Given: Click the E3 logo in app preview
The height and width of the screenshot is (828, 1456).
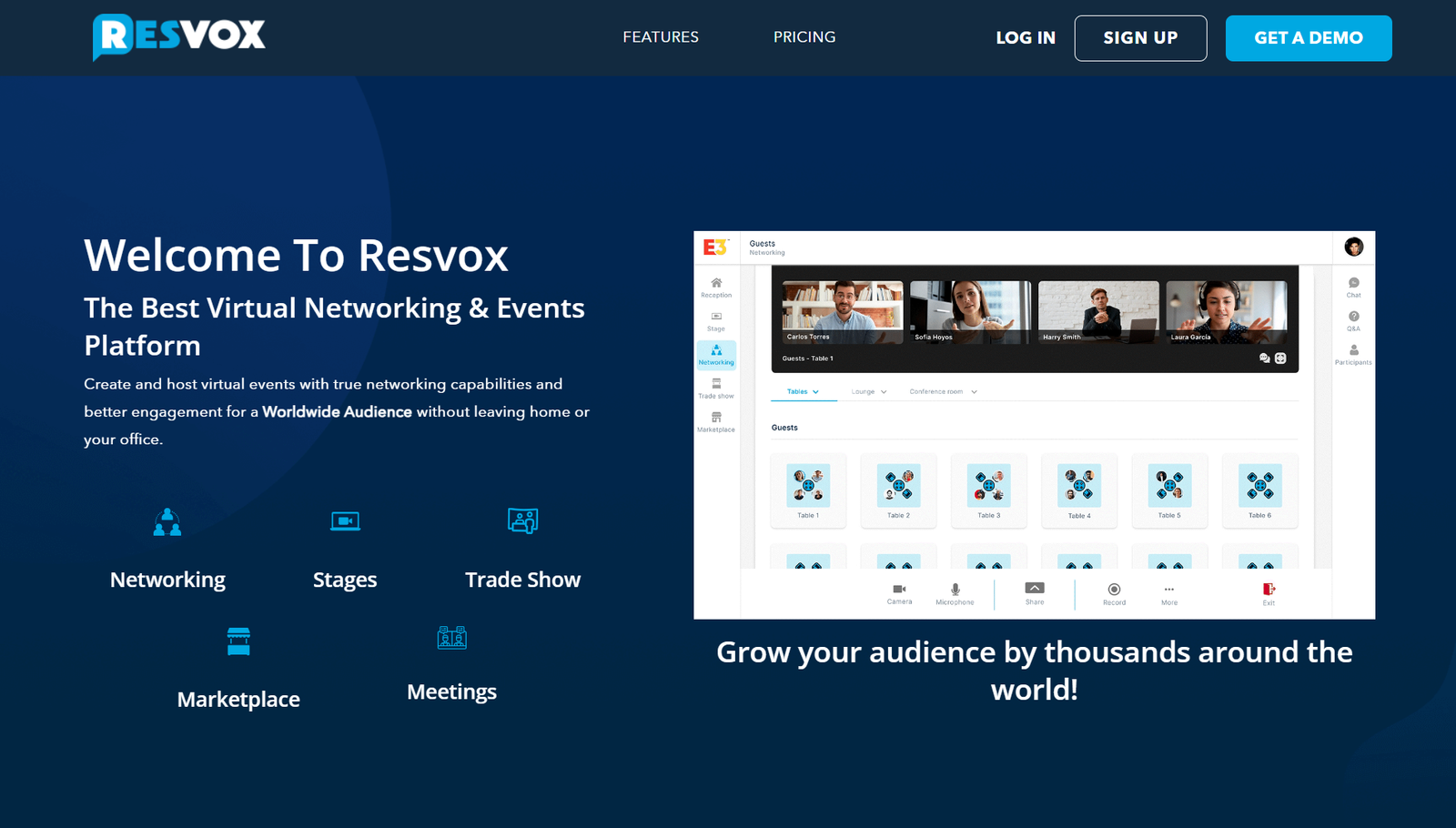Looking at the screenshot, I should 715,247.
